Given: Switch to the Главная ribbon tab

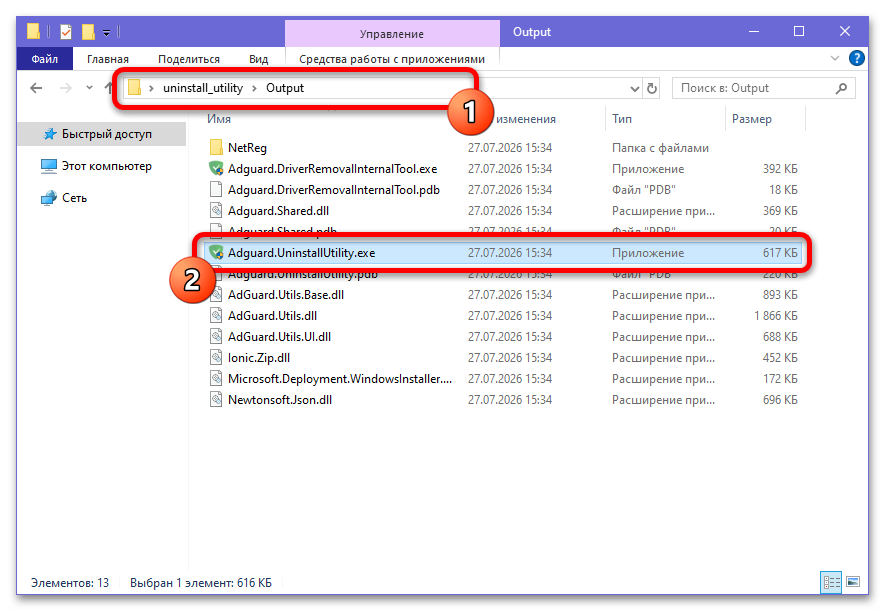Looking at the screenshot, I should point(107,59).
